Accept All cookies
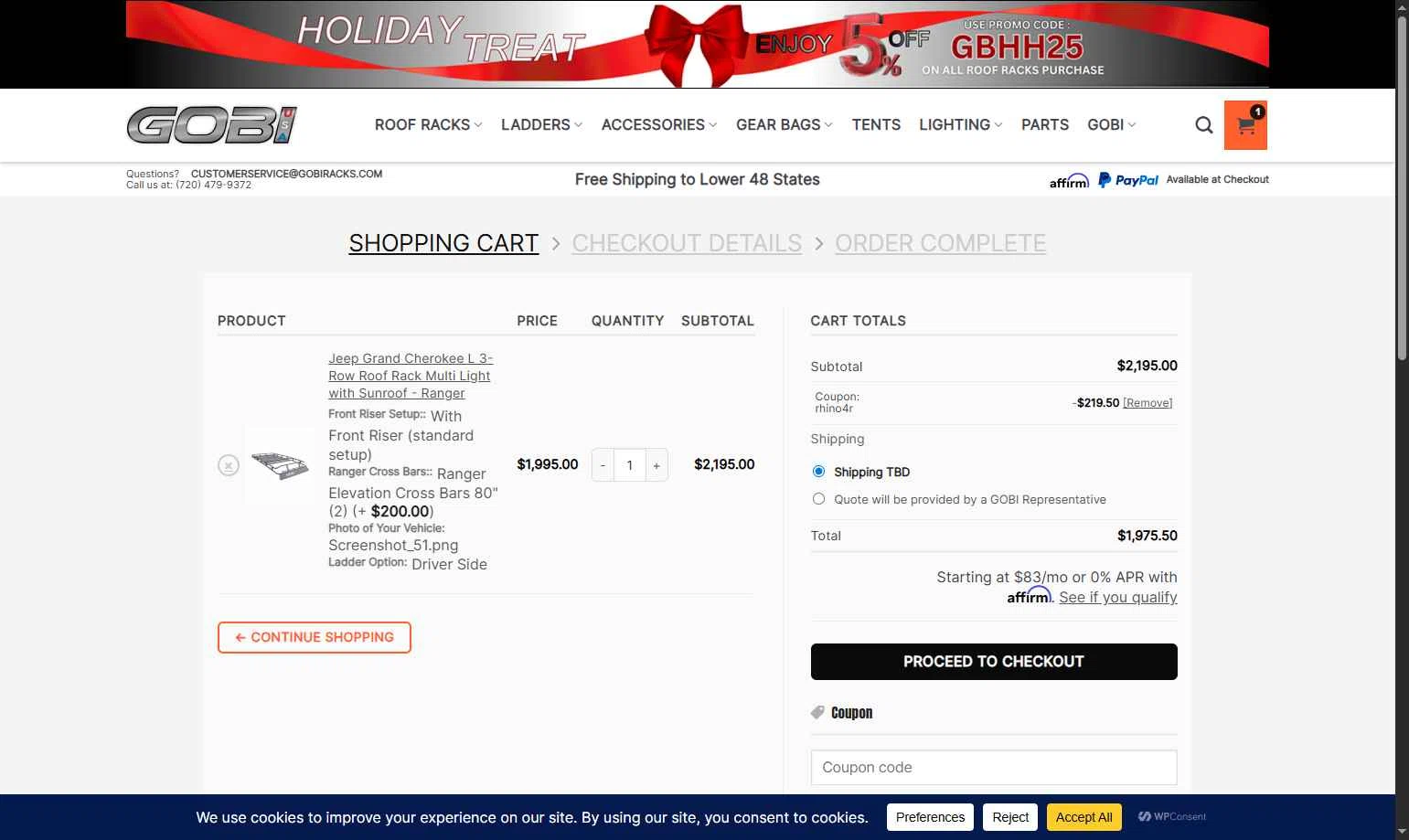The height and width of the screenshot is (840, 1409). coord(1083,817)
